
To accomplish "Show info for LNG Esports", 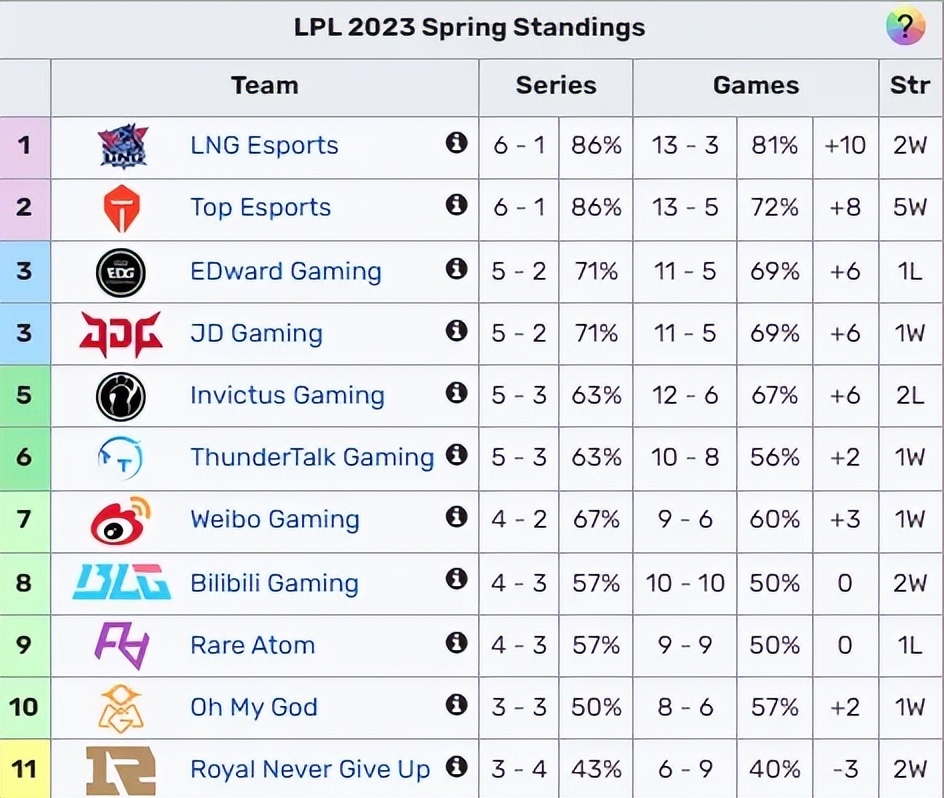I will (457, 144).
